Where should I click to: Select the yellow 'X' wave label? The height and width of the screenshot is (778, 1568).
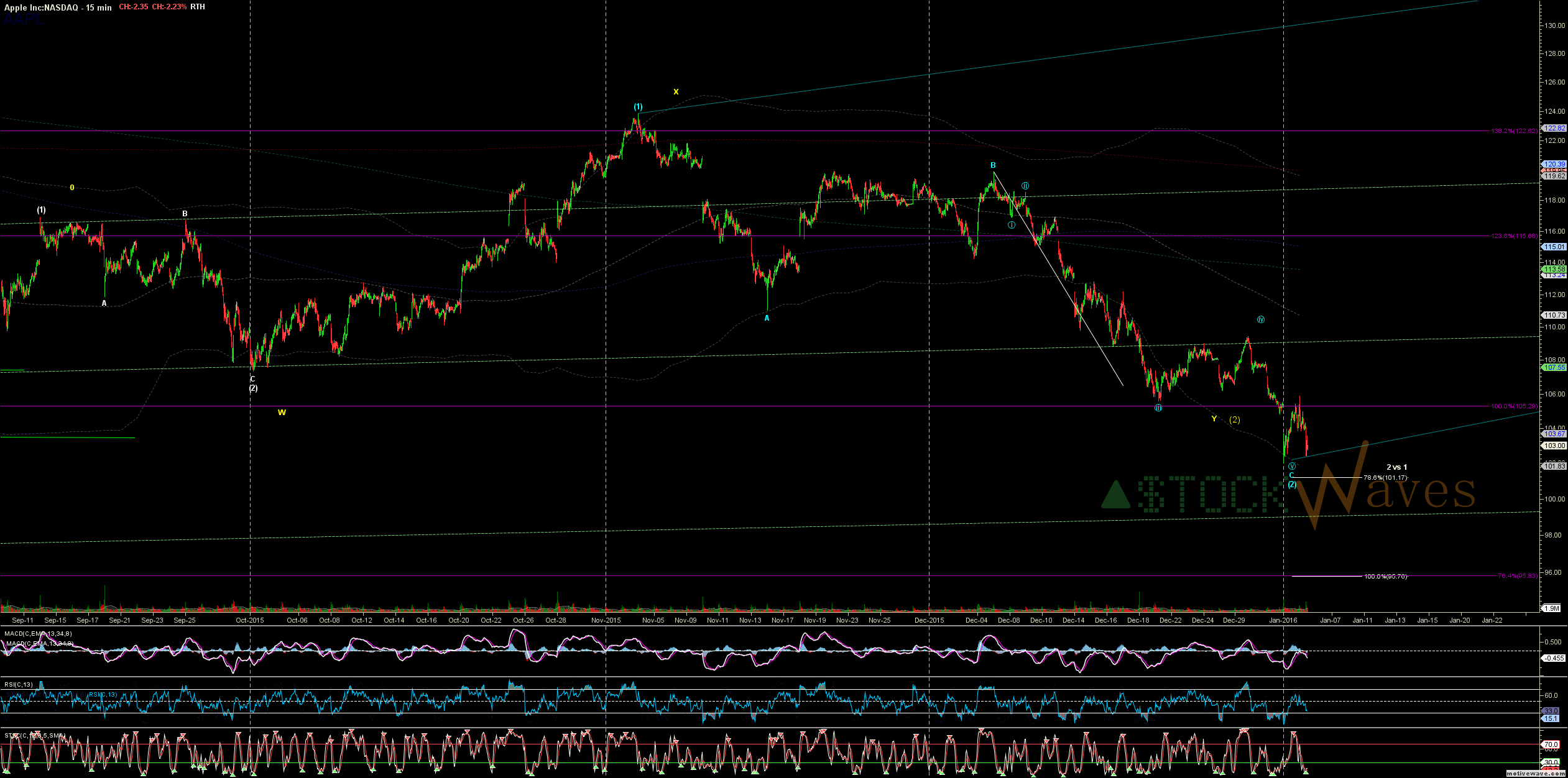pos(676,92)
